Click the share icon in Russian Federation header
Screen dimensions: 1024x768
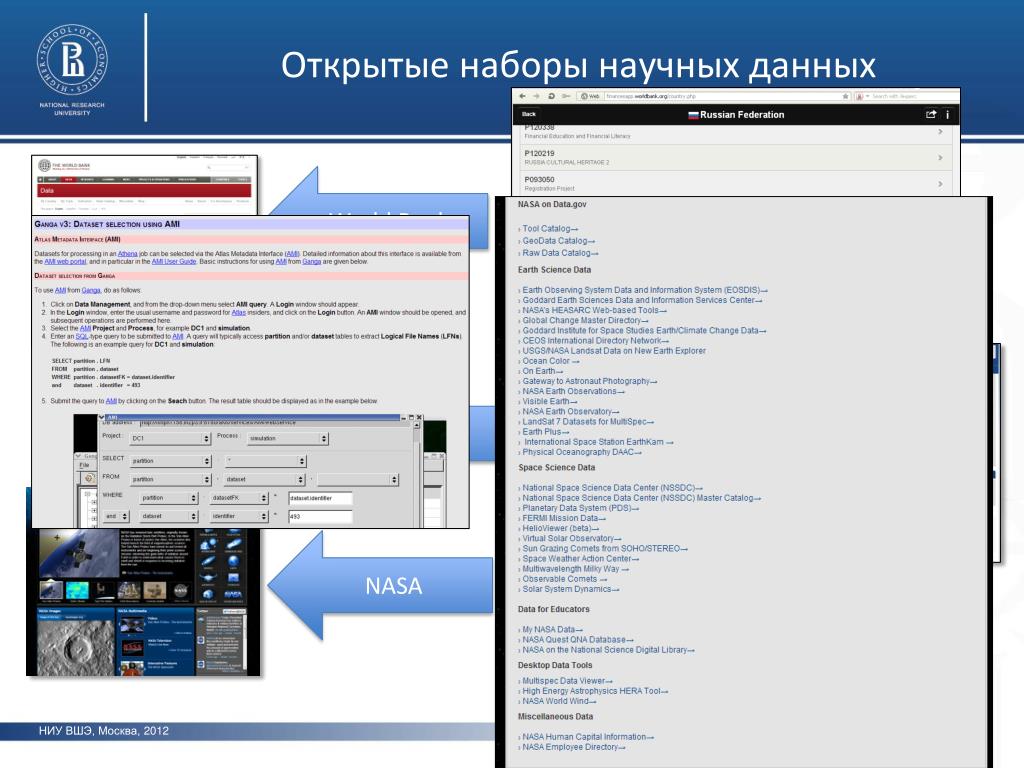tap(931, 114)
